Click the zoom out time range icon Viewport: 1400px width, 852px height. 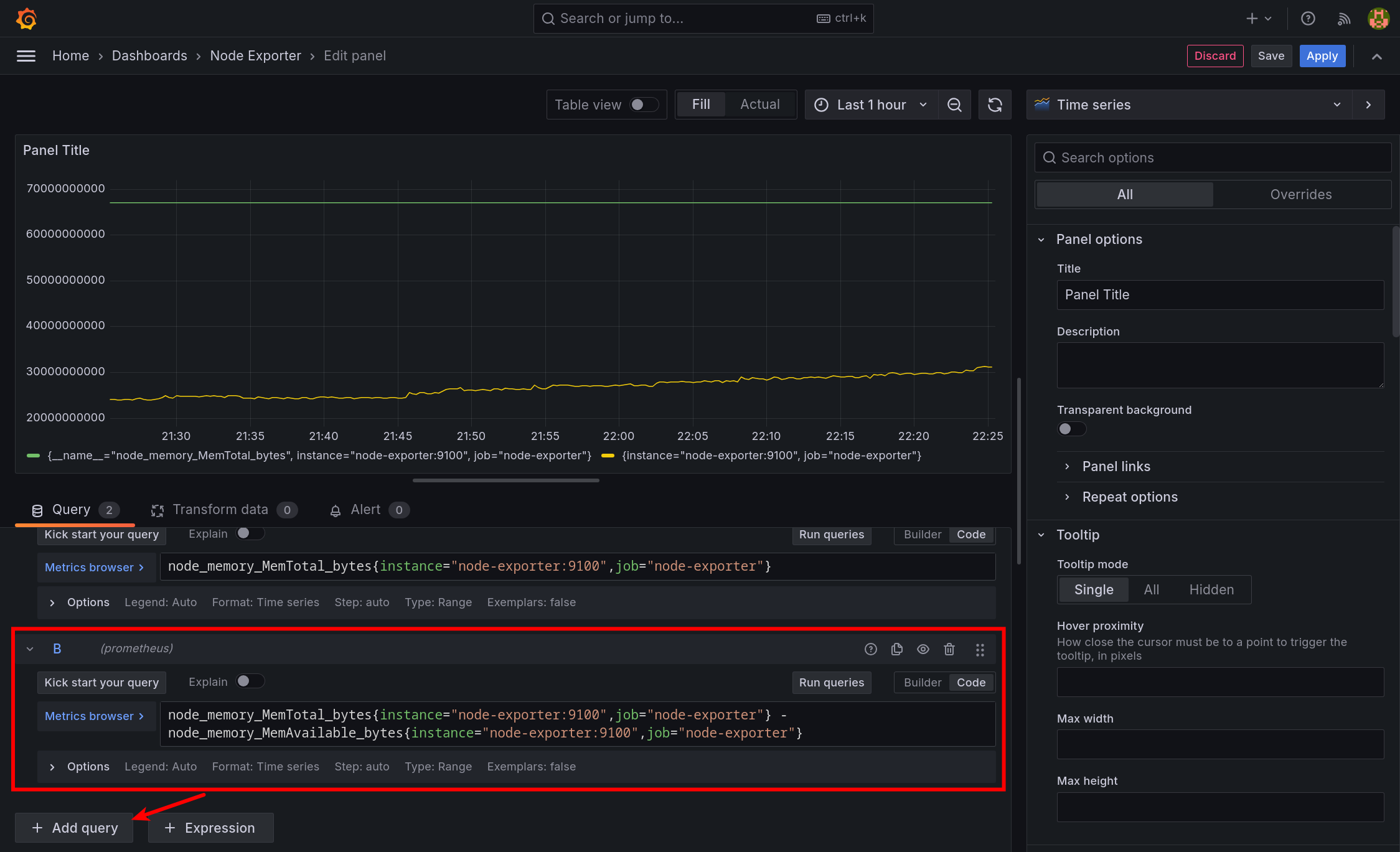[954, 105]
